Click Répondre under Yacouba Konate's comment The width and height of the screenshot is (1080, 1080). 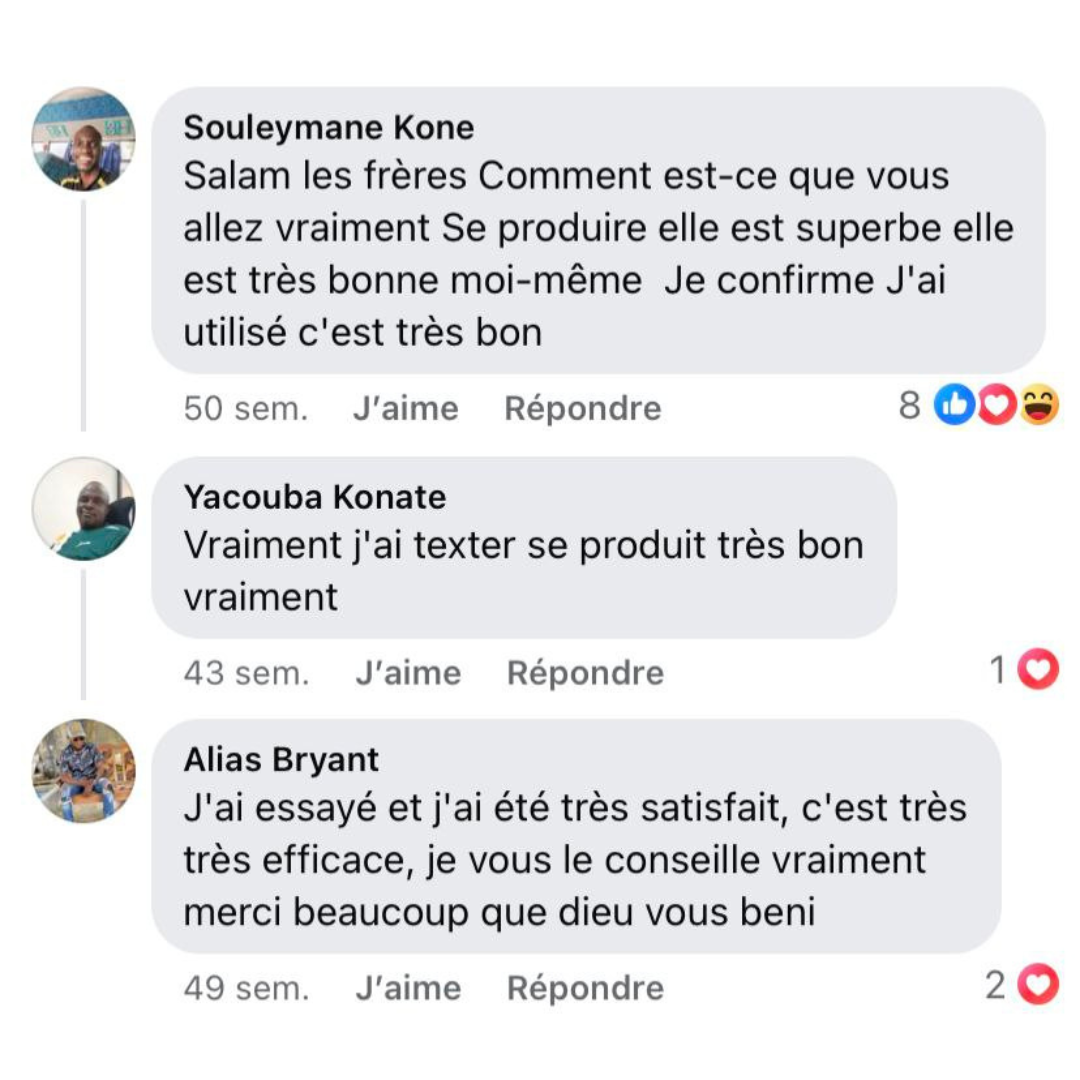pyautogui.click(x=585, y=673)
